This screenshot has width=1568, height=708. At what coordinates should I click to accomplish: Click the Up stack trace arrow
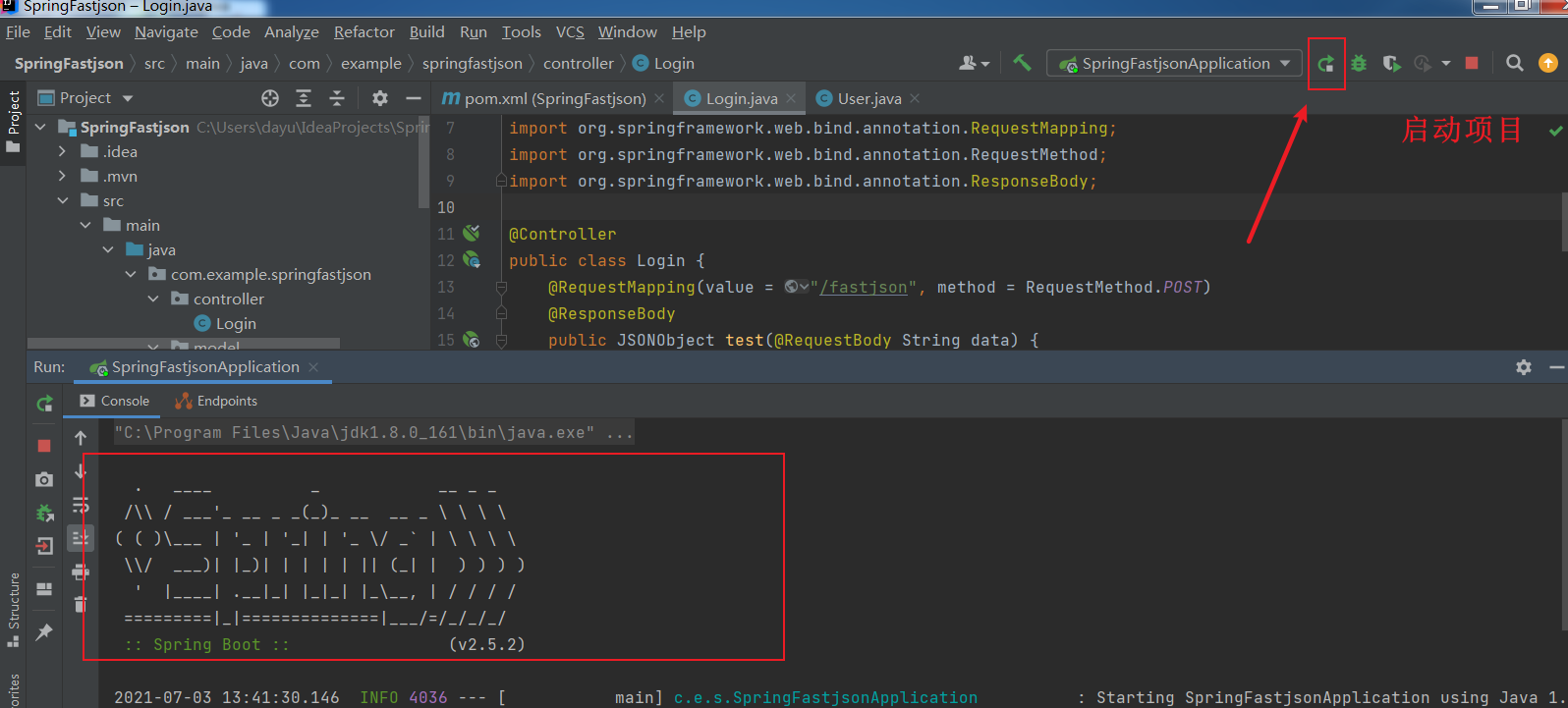coord(81,438)
